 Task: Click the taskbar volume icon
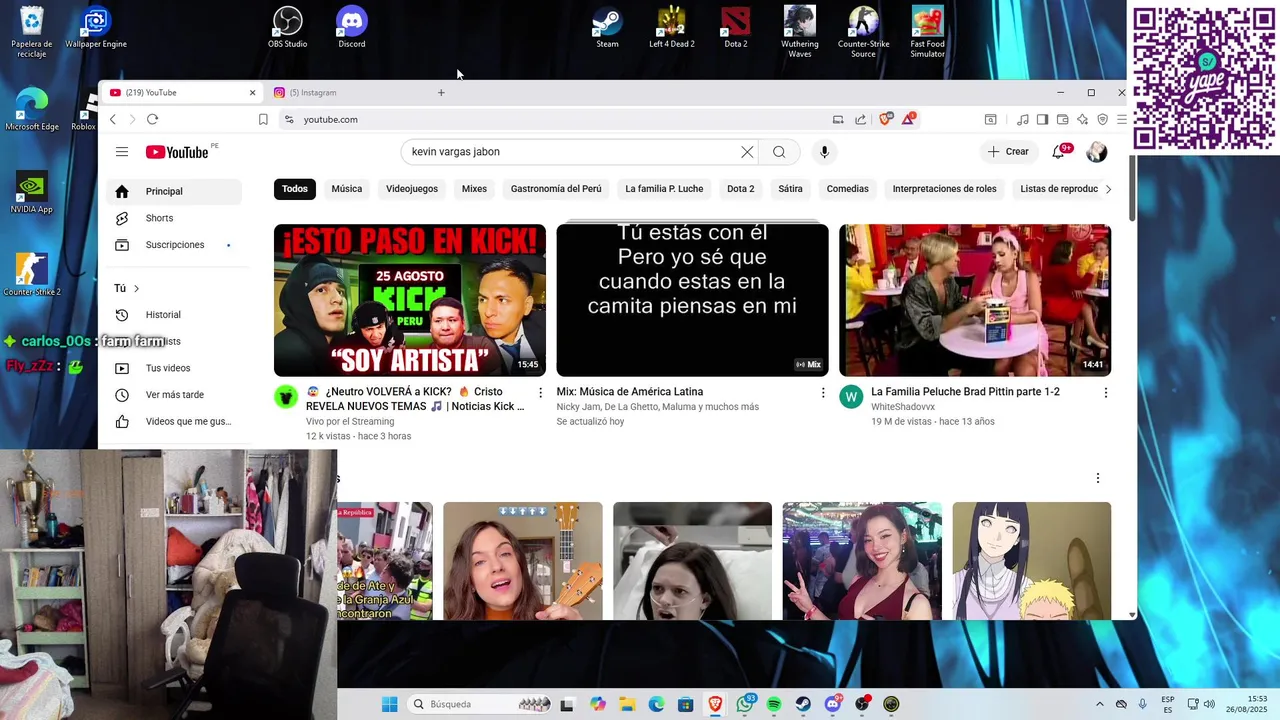pyautogui.click(x=1209, y=704)
